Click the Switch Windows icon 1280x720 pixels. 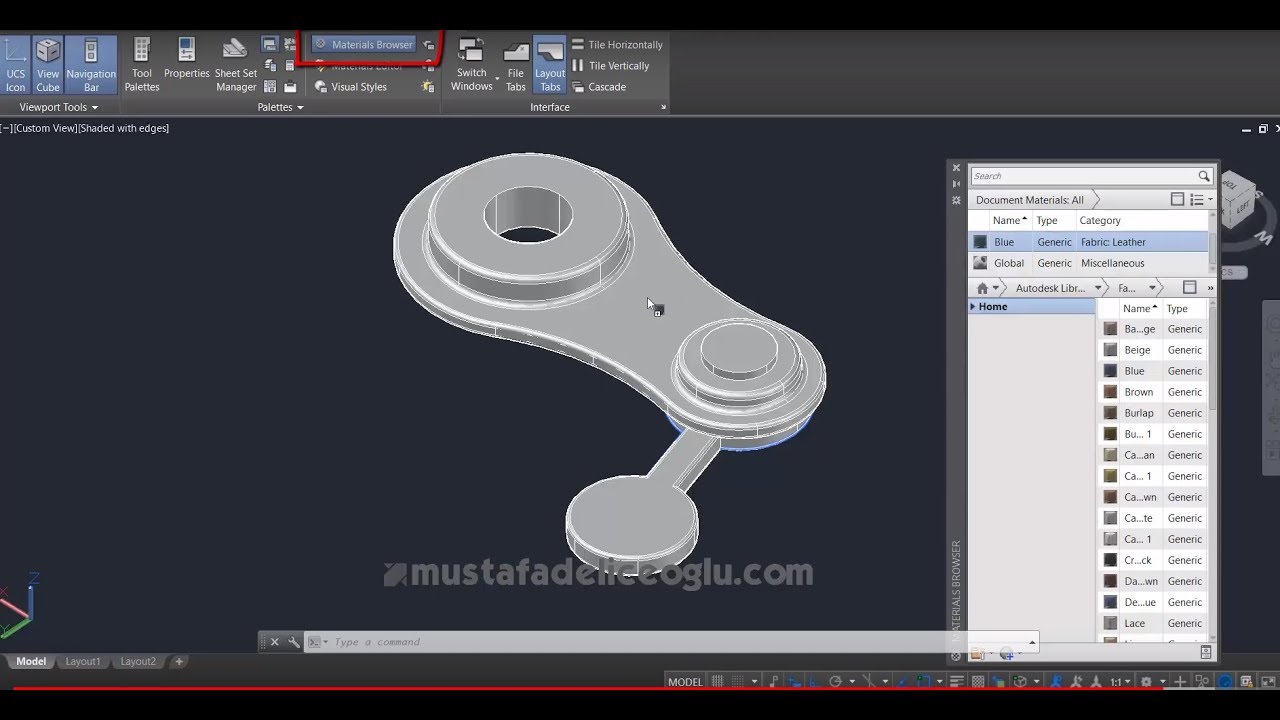(x=470, y=52)
